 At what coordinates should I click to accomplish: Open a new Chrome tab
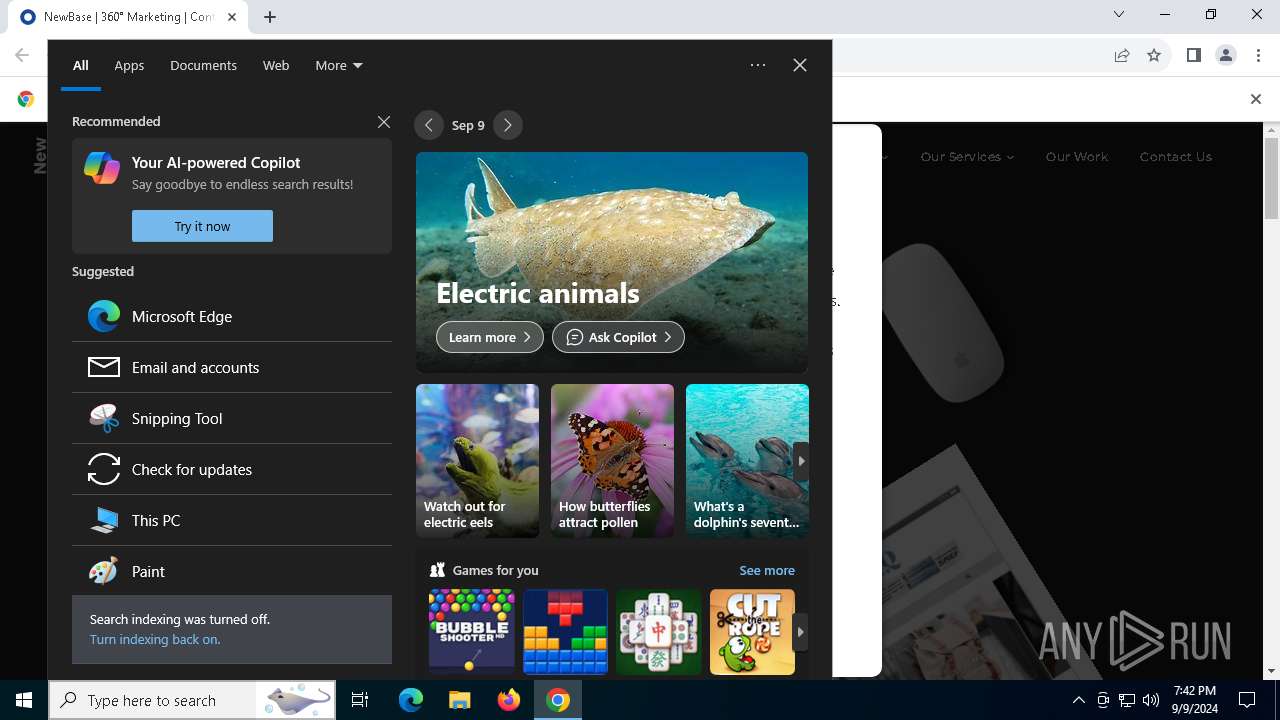270,17
